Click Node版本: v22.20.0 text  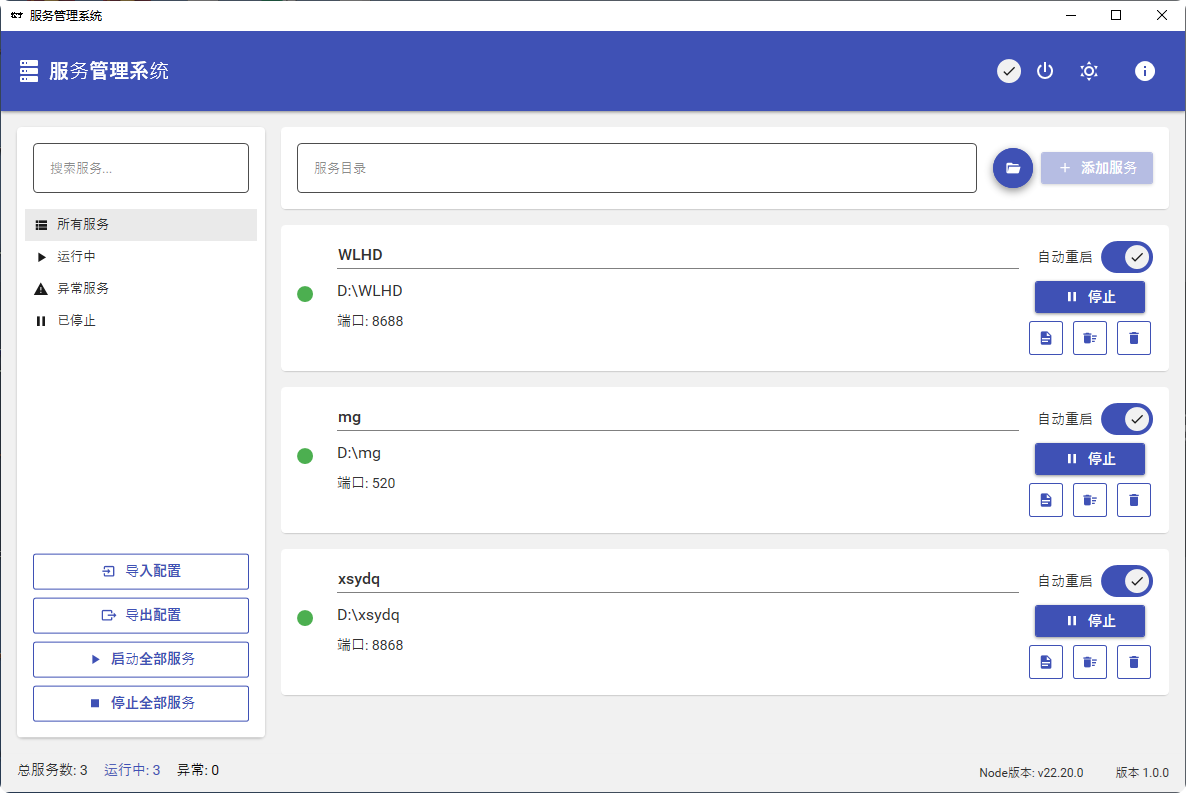(x=1031, y=773)
